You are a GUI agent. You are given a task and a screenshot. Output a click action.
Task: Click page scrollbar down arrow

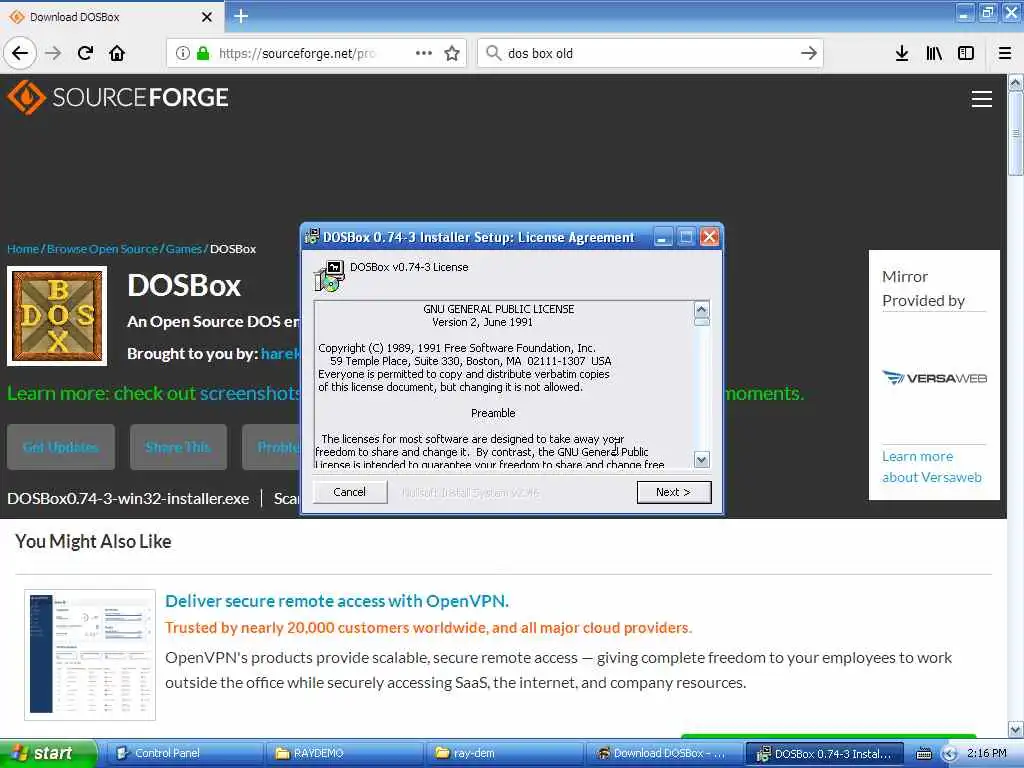[x=1016, y=729]
